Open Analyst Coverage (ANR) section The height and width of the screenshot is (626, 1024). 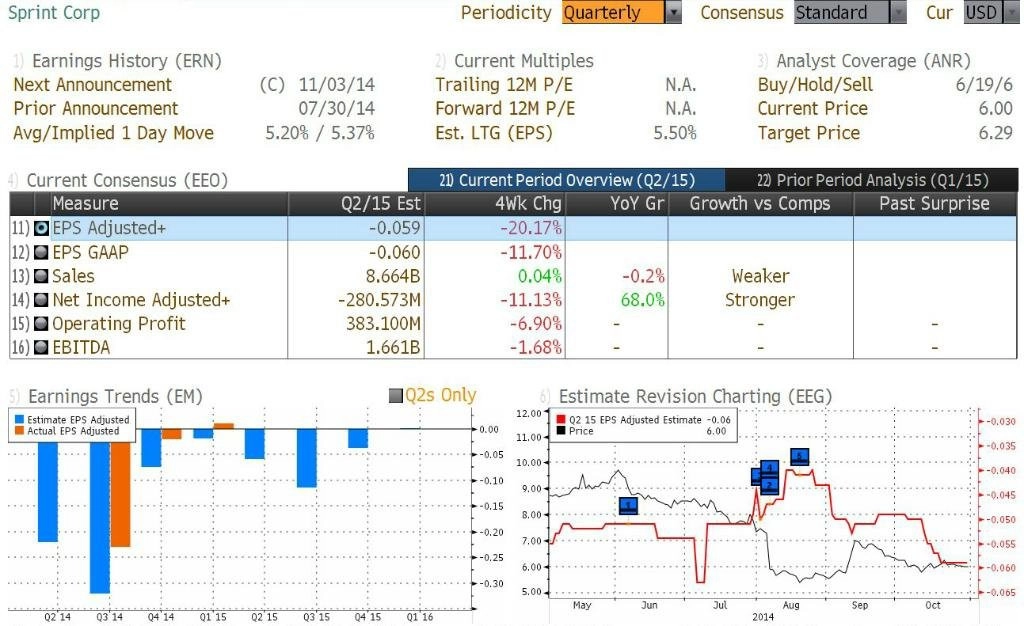click(x=873, y=61)
